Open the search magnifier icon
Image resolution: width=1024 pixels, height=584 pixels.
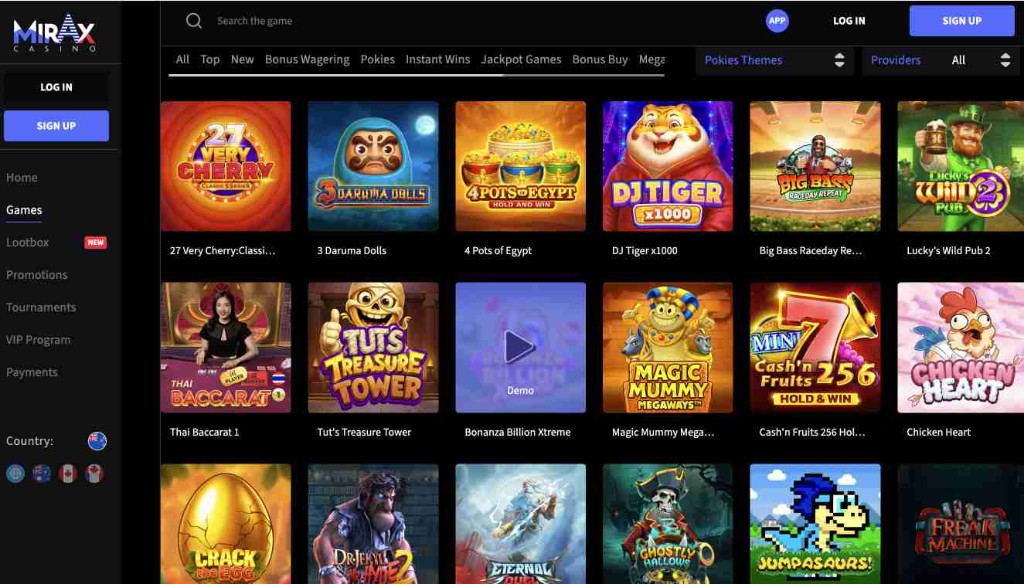point(192,20)
